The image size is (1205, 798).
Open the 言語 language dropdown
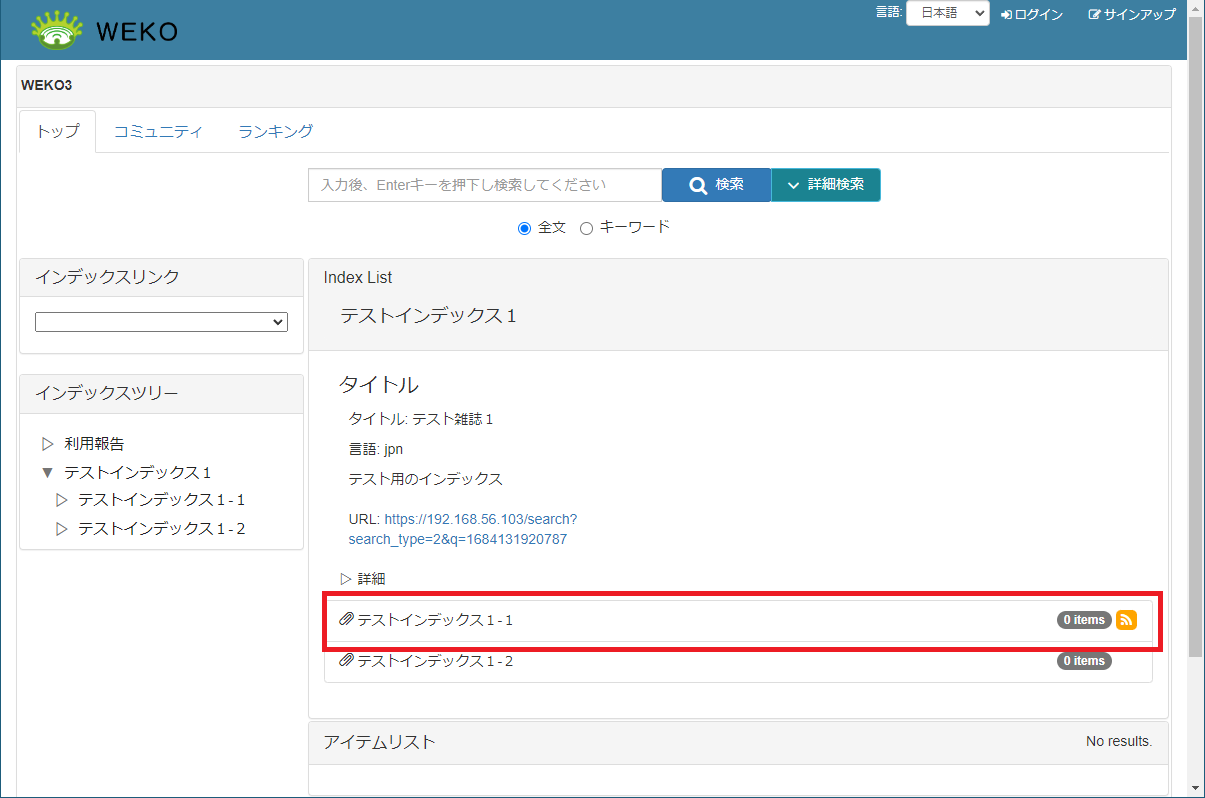946,14
